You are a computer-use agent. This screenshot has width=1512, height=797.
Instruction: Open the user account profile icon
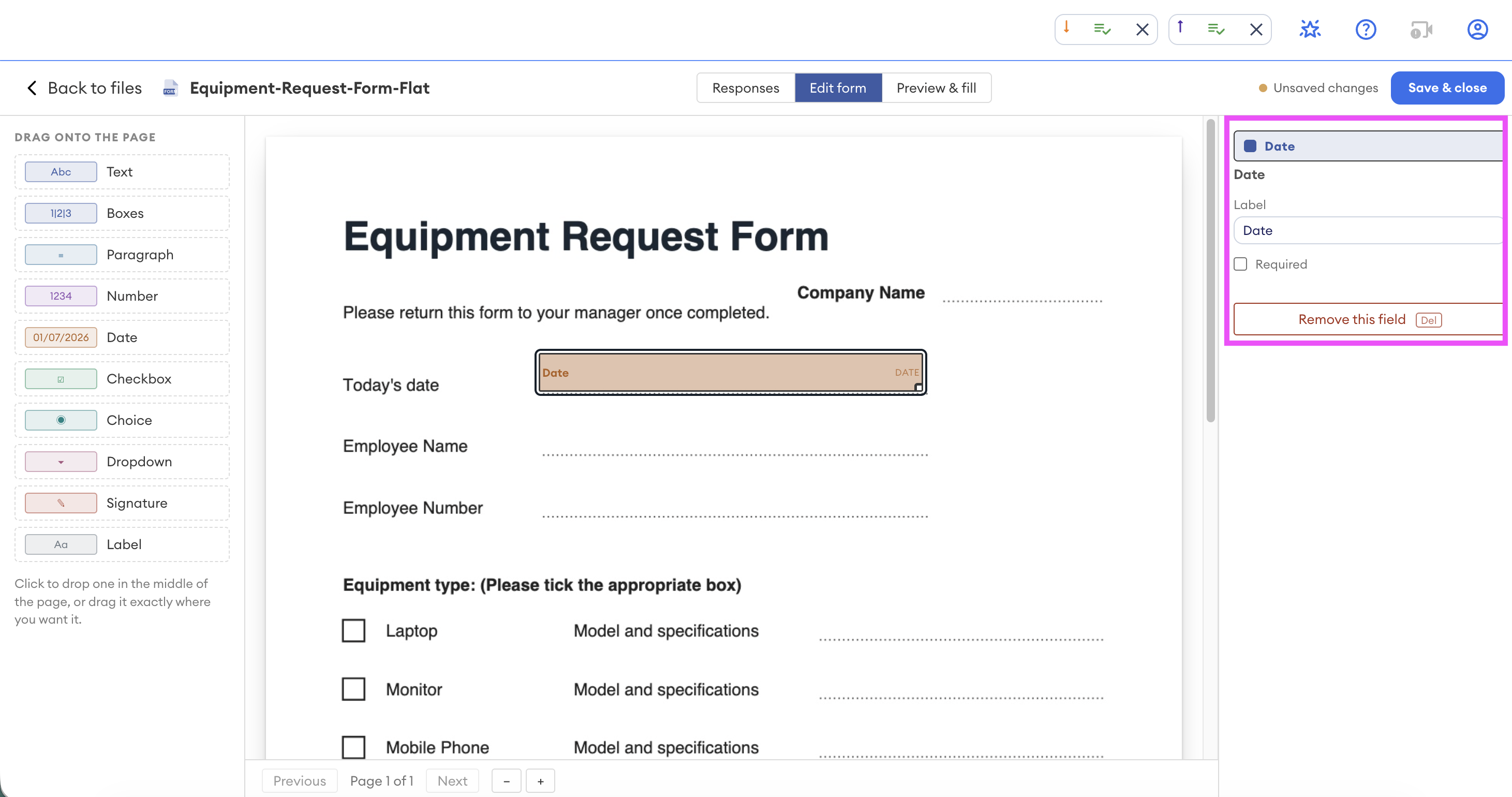point(1477,29)
